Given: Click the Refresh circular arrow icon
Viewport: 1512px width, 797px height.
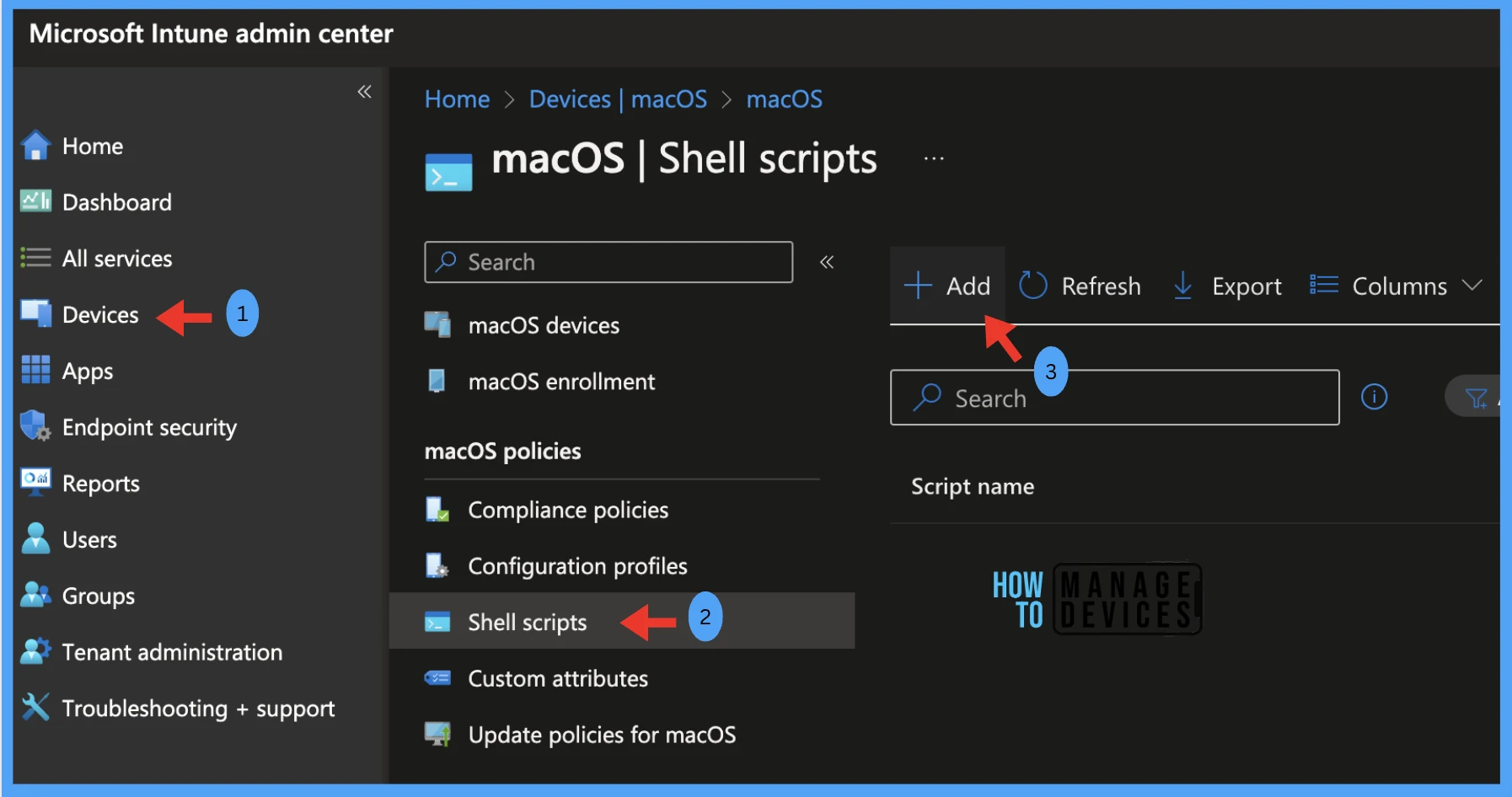Looking at the screenshot, I should 1033,286.
